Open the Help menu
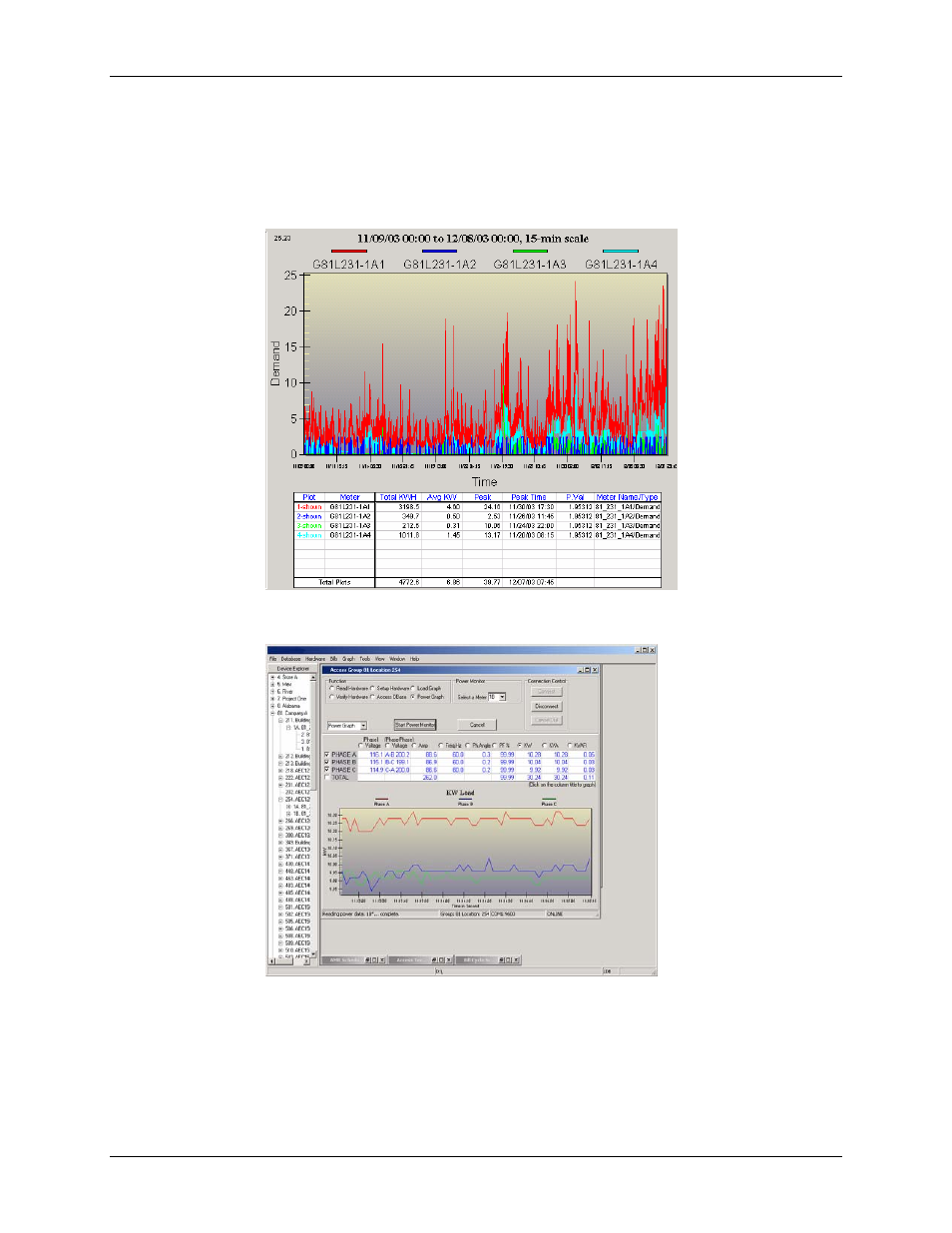This screenshot has width=952, height=1233. pos(414,659)
